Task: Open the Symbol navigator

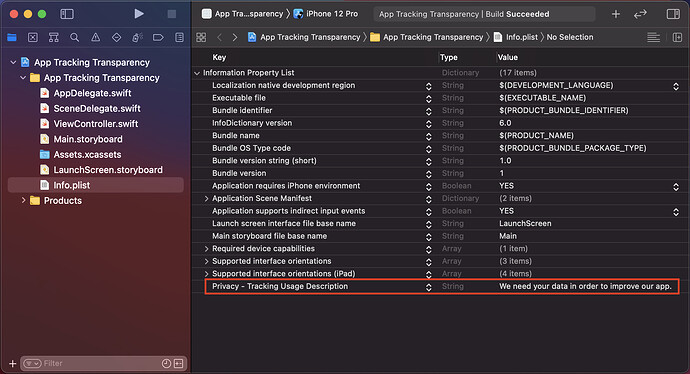Action: pos(54,37)
